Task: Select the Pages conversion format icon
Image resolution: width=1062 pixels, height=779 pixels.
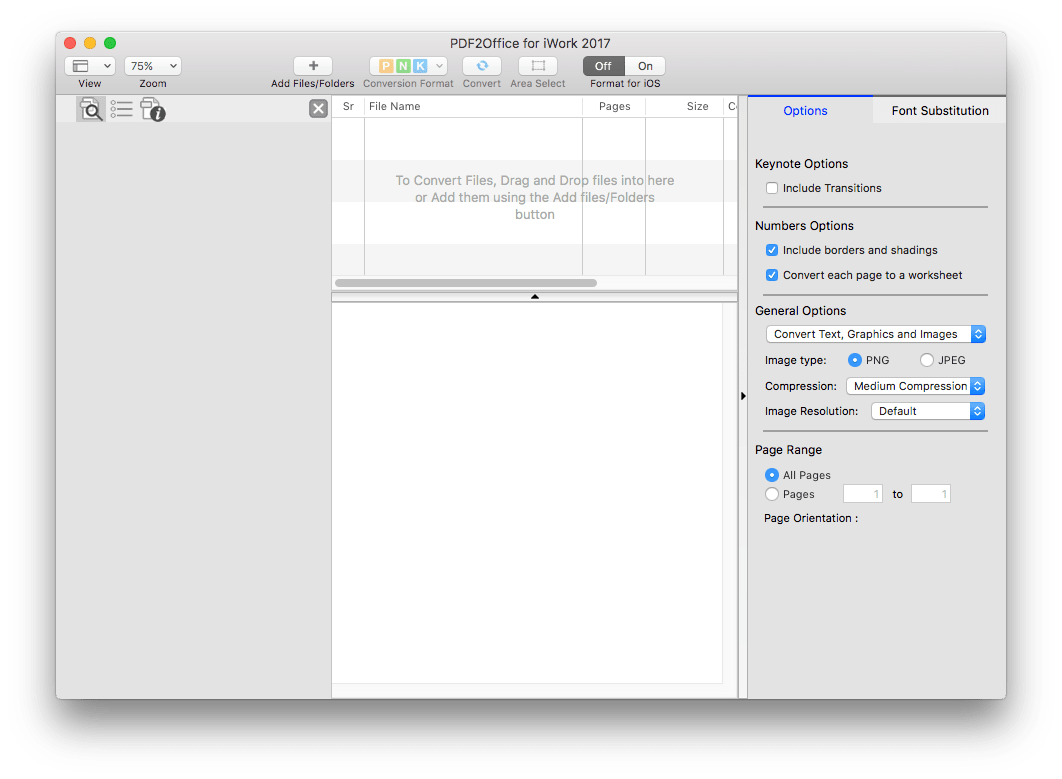Action: coord(385,65)
